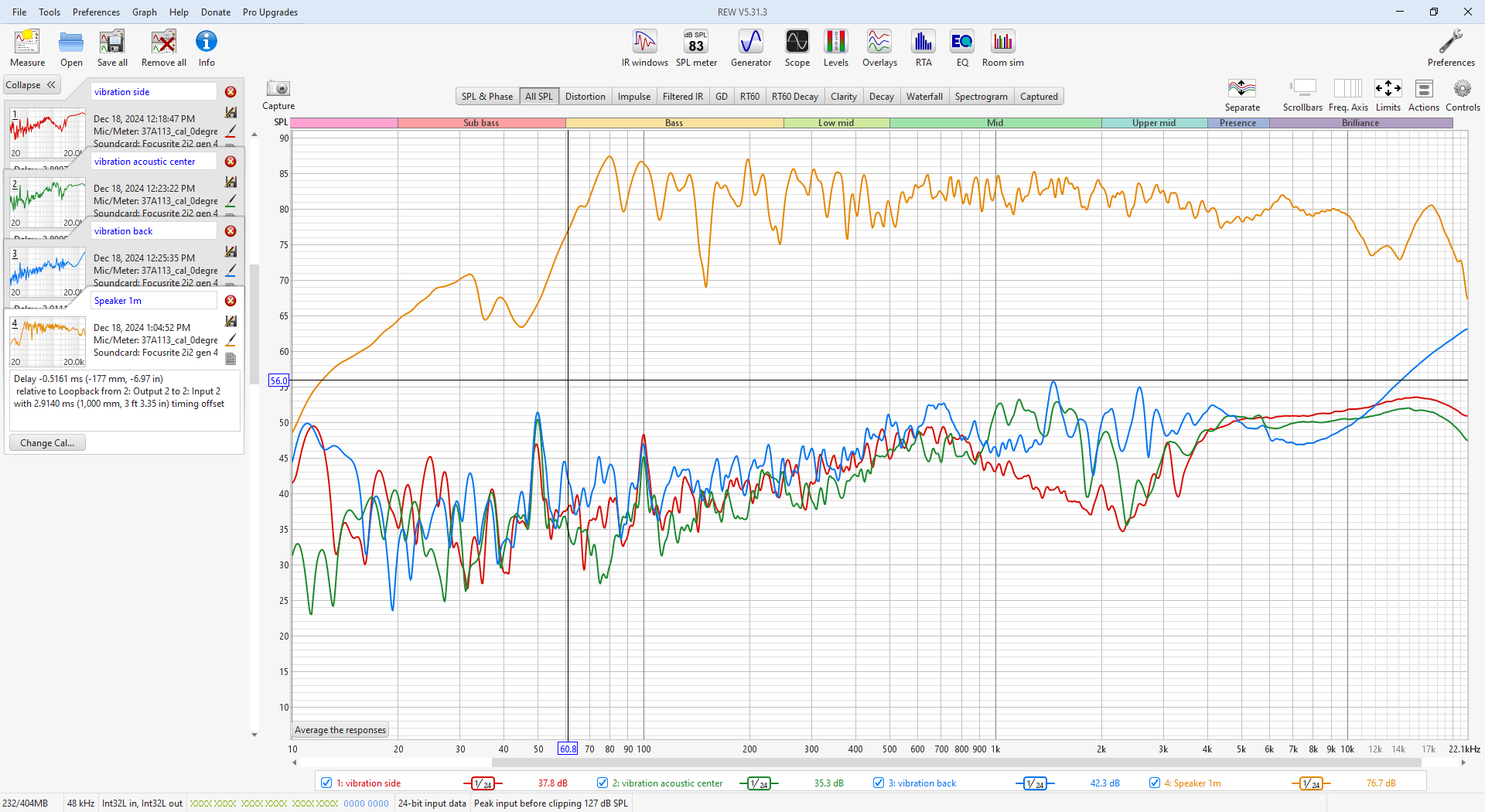Open smoothing selector for vibration acoustic center
Image resolution: width=1485 pixels, height=812 pixels.
(x=760, y=783)
